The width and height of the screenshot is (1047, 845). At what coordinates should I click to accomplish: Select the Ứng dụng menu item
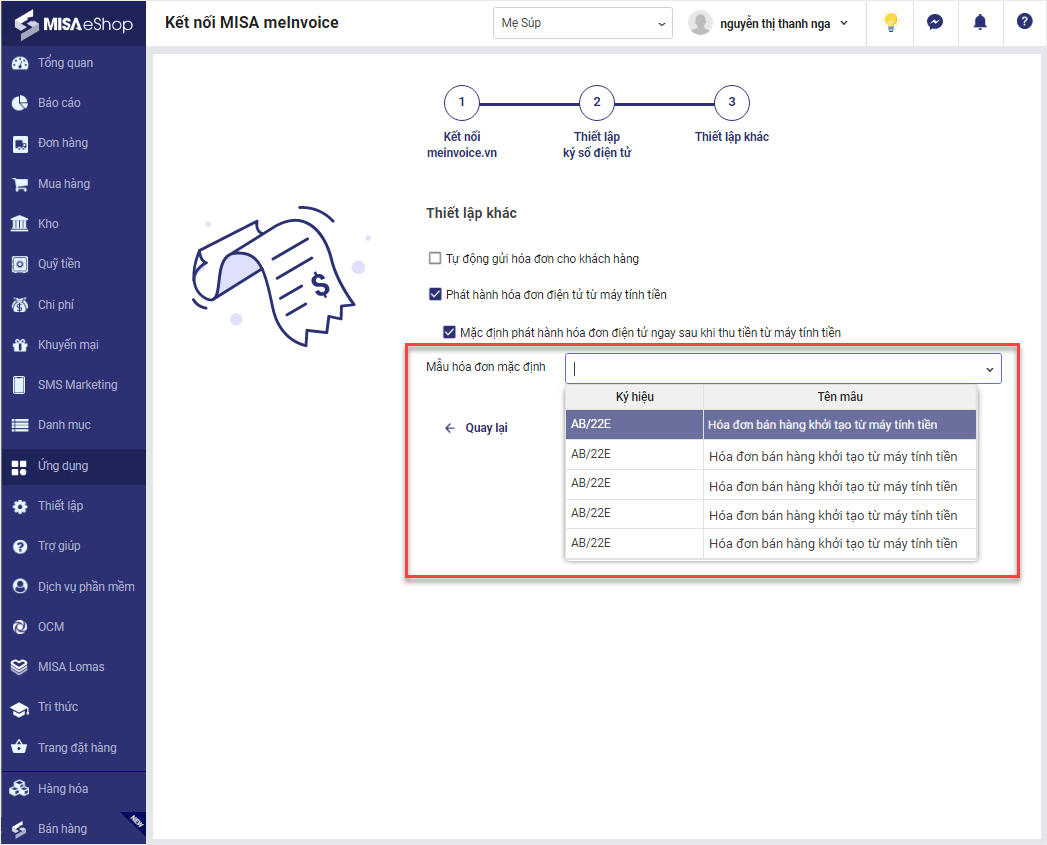(x=73, y=466)
